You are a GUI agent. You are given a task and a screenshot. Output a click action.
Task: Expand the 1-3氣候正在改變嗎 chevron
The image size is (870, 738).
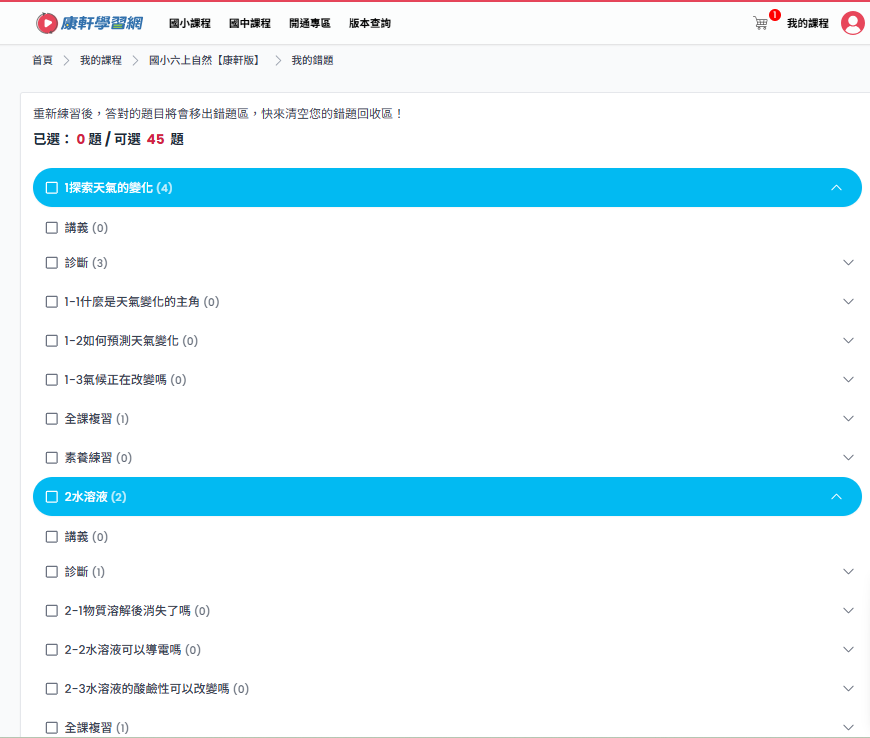tap(849, 380)
